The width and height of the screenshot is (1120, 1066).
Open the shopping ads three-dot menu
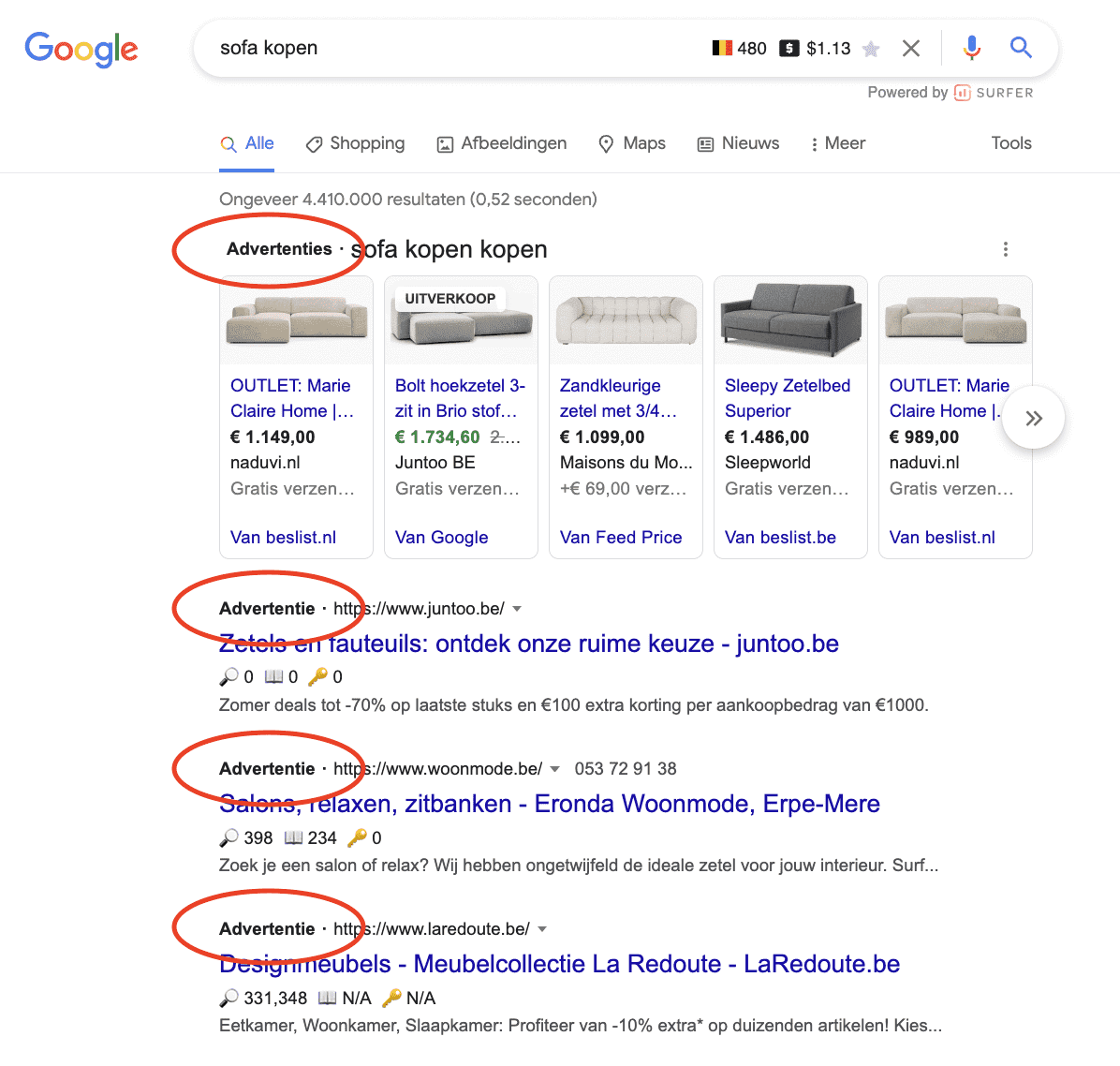click(1006, 249)
